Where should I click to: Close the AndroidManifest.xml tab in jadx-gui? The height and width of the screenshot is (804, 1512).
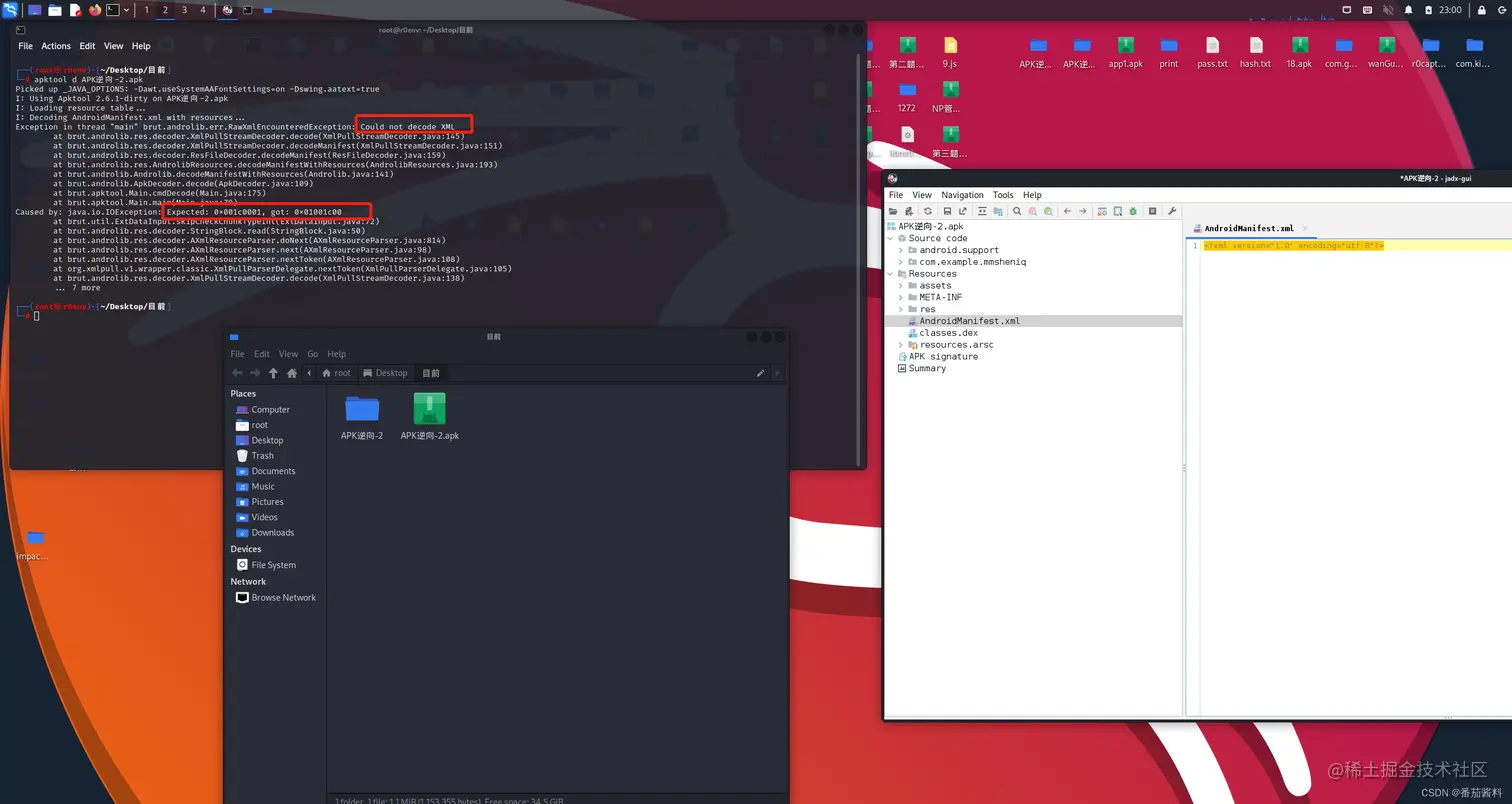tap(1304, 228)
